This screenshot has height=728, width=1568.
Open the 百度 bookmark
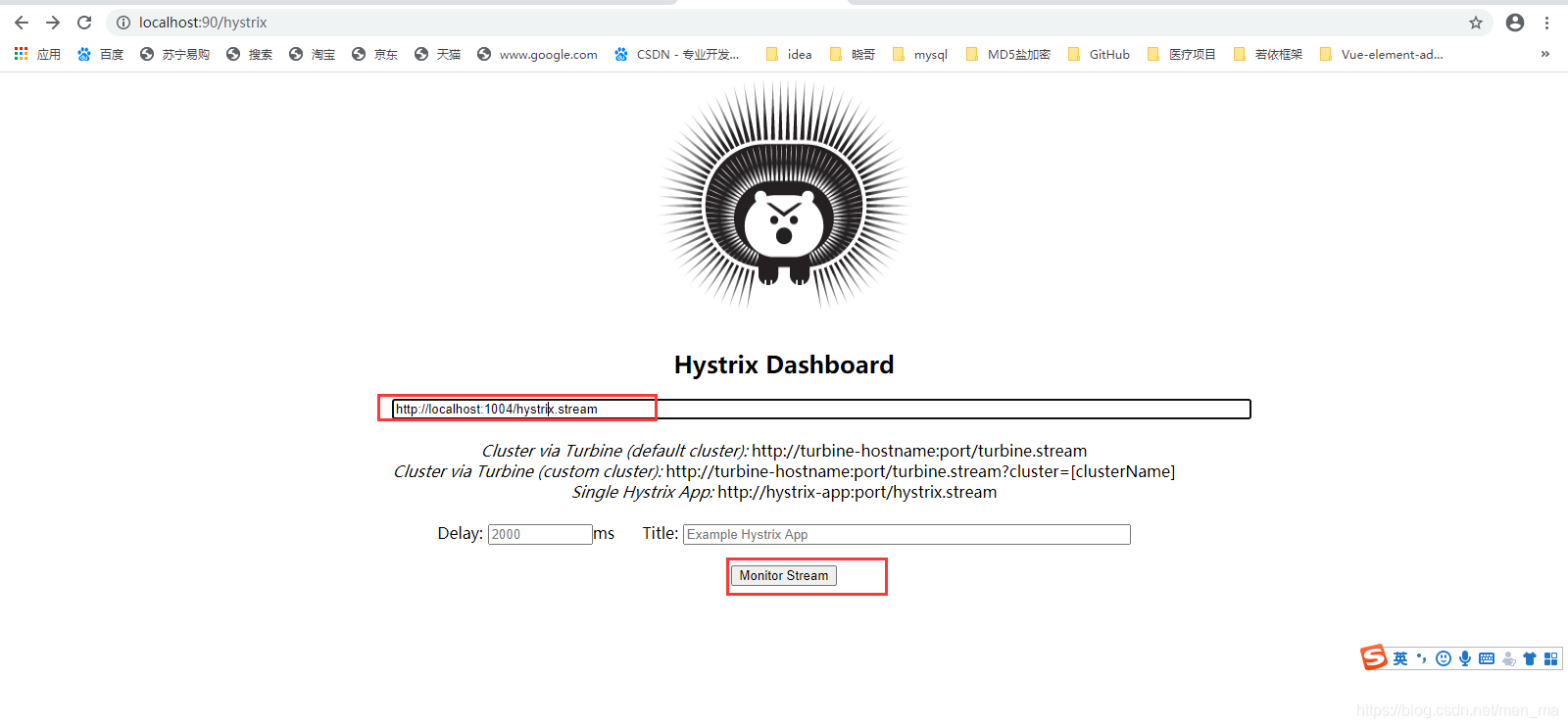pyautogui.click(x=101, y=54)
